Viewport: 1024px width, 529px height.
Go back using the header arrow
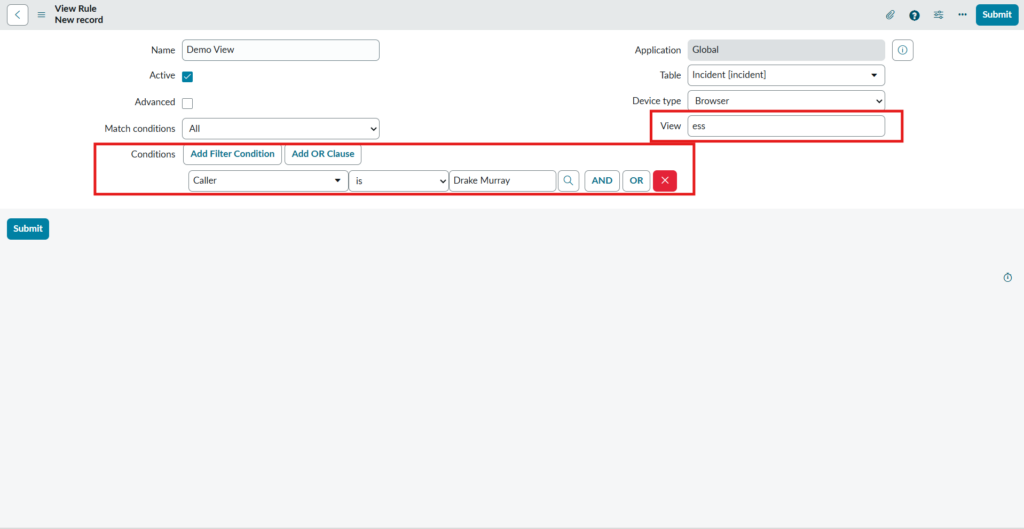click(18, 14)
